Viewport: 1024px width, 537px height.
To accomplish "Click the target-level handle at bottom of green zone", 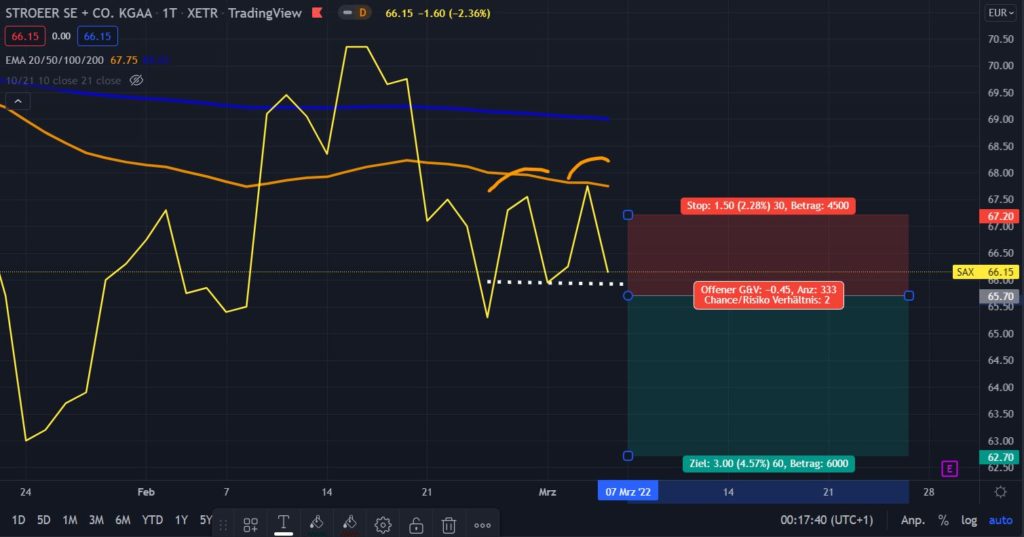I will point(628,456).
